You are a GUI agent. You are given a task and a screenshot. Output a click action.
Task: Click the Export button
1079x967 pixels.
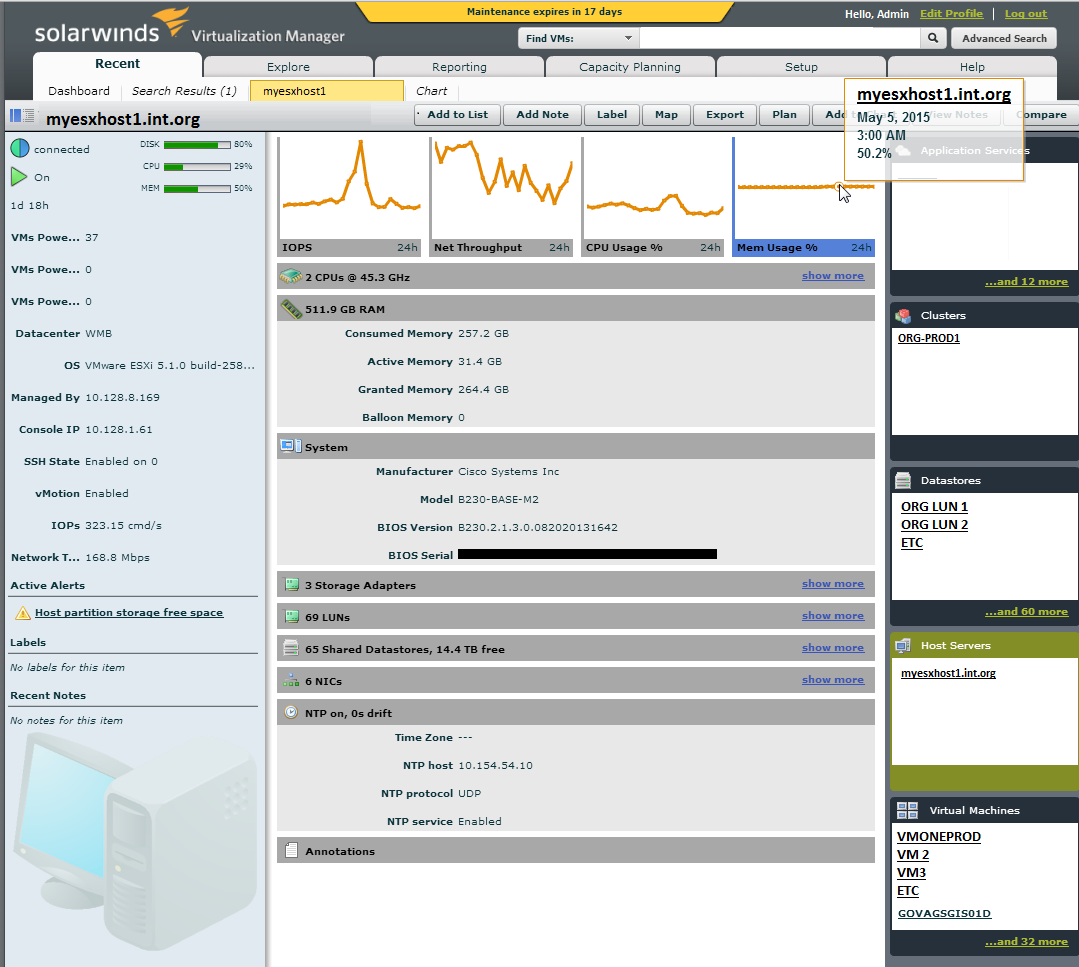[x=725, y=115]
